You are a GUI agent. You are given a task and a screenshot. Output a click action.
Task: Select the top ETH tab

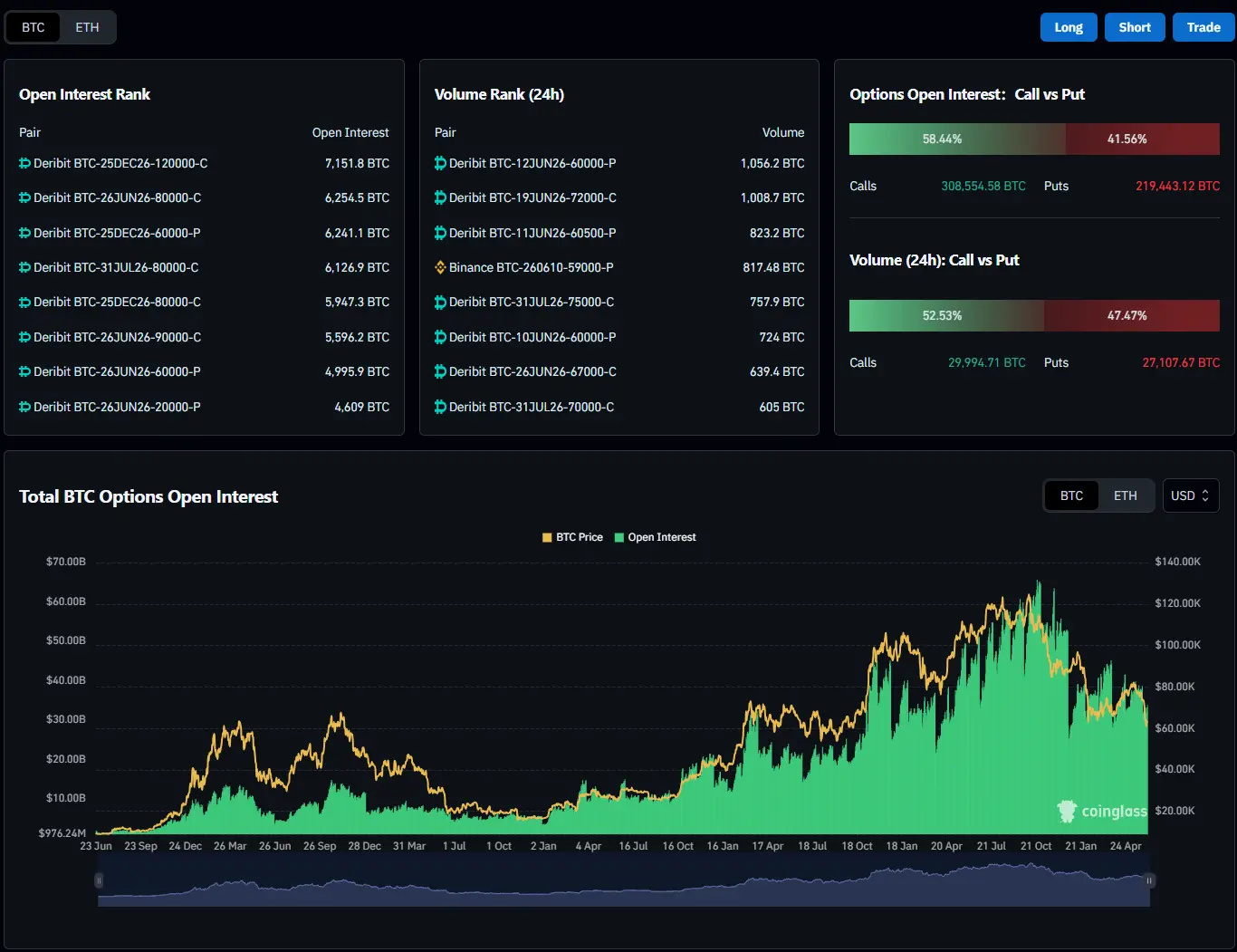point(87,27)
